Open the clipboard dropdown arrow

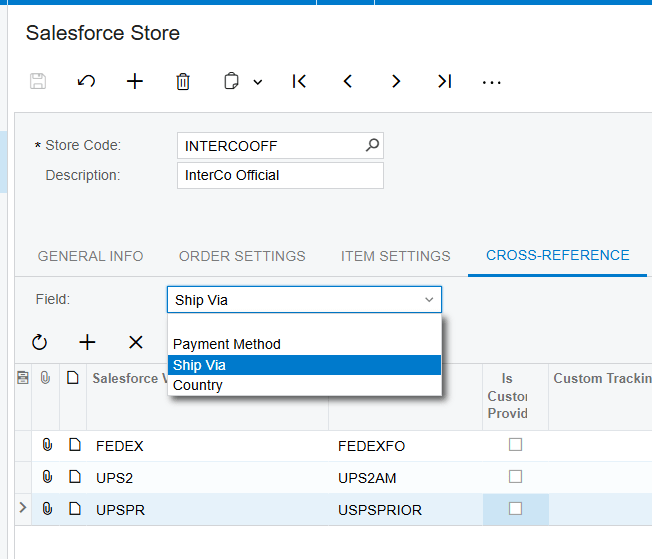tap(258, 82)
